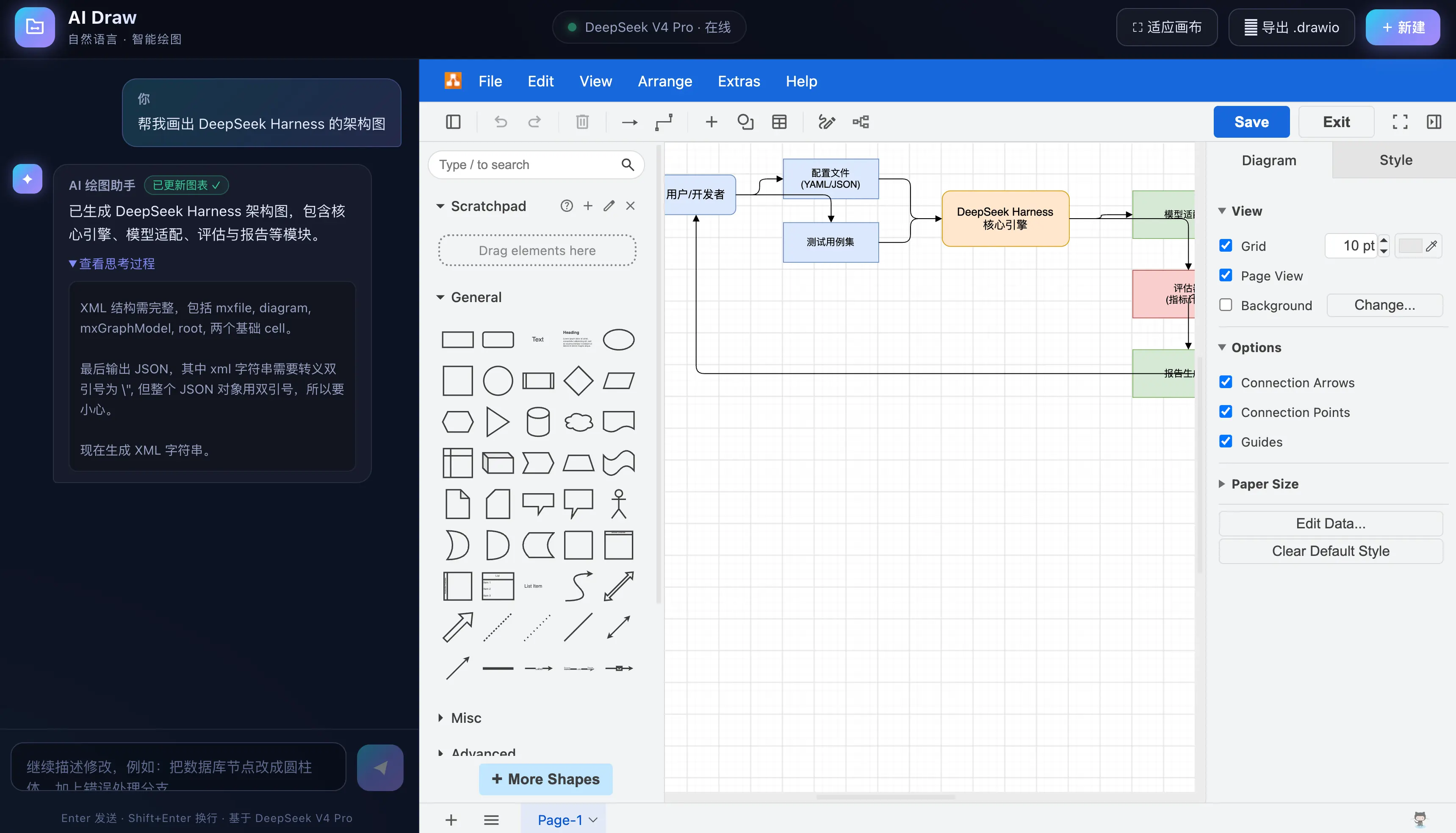Edit Scratchpad with pencil icon
The width and height of the screenshot is (1456, 833).
coord(609,206)
